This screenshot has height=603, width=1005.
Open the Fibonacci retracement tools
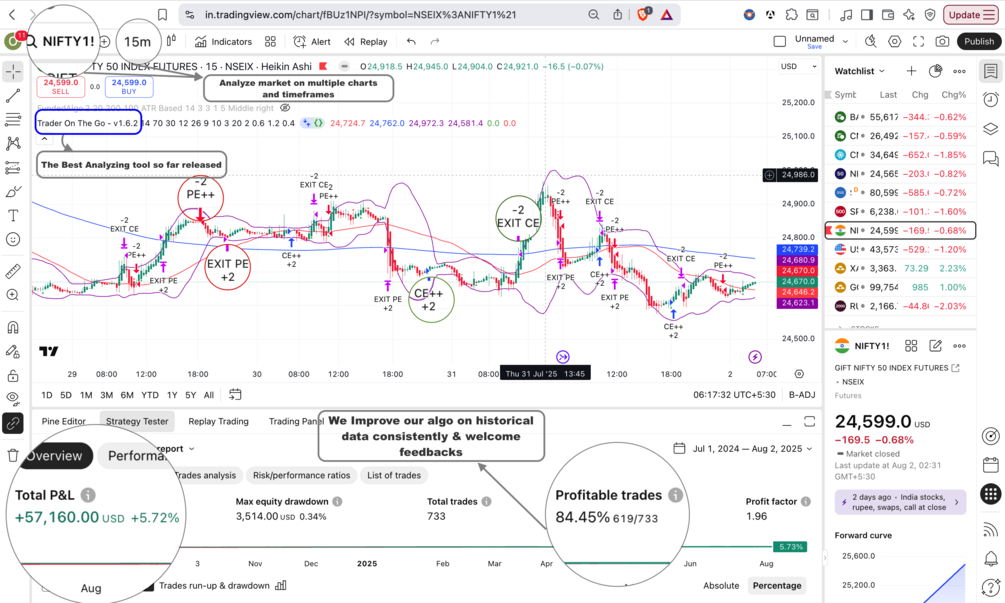(x=13, y=119)
